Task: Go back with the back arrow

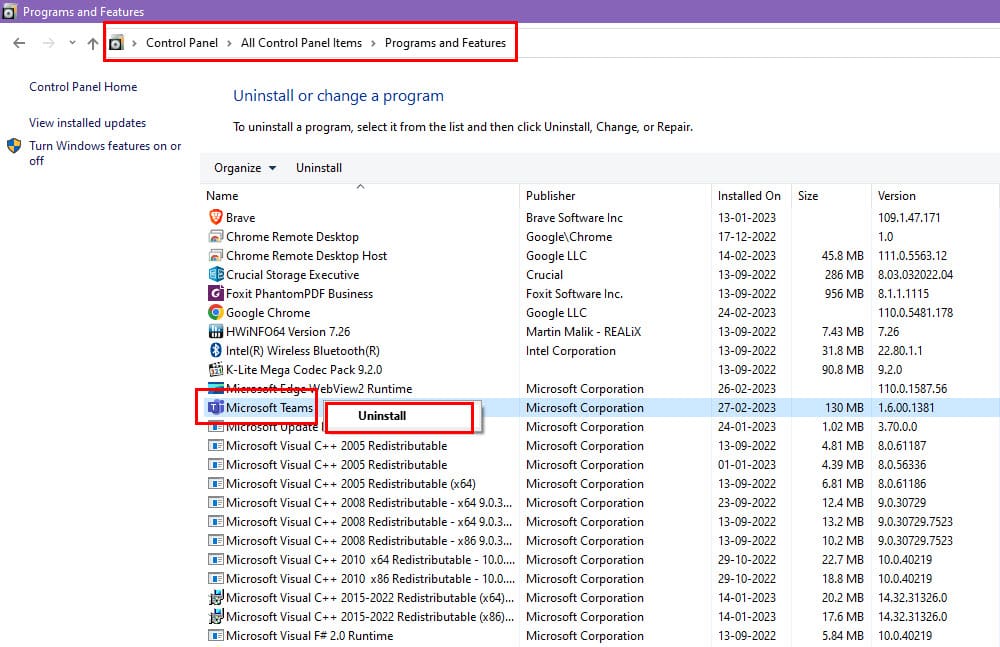Action: (x=19, y=44)
